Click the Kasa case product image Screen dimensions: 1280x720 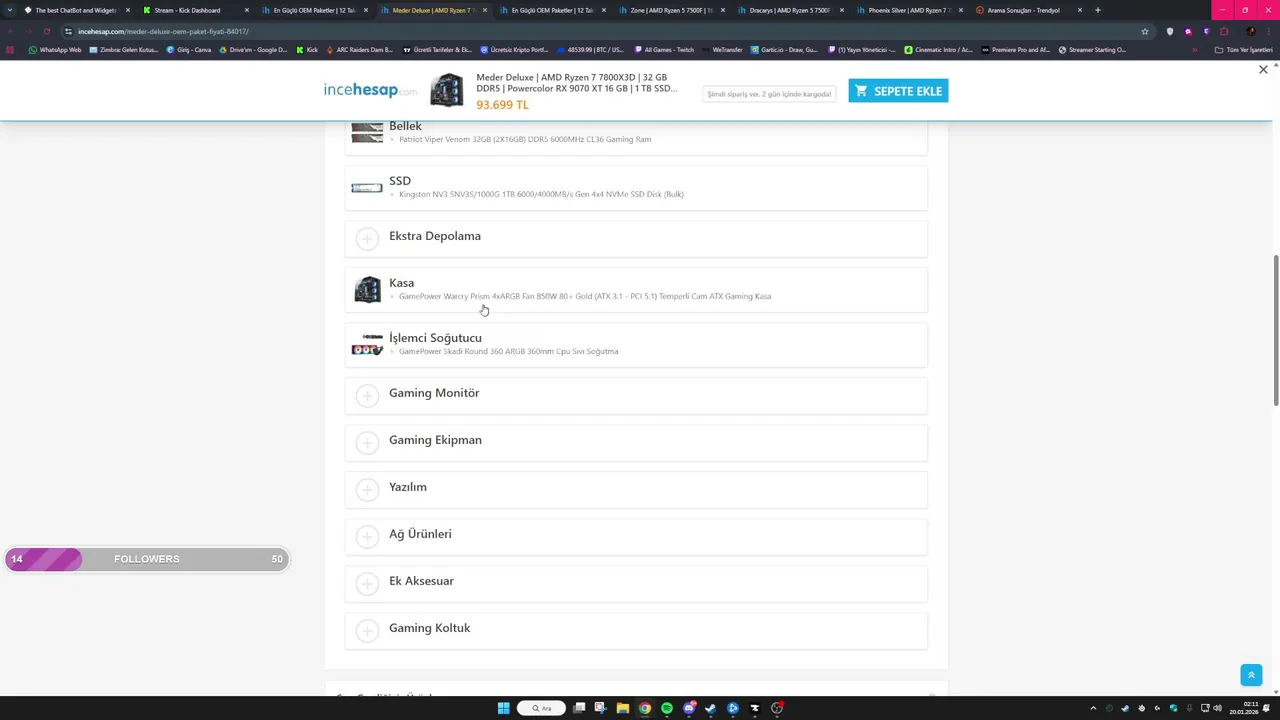(367, 290)
